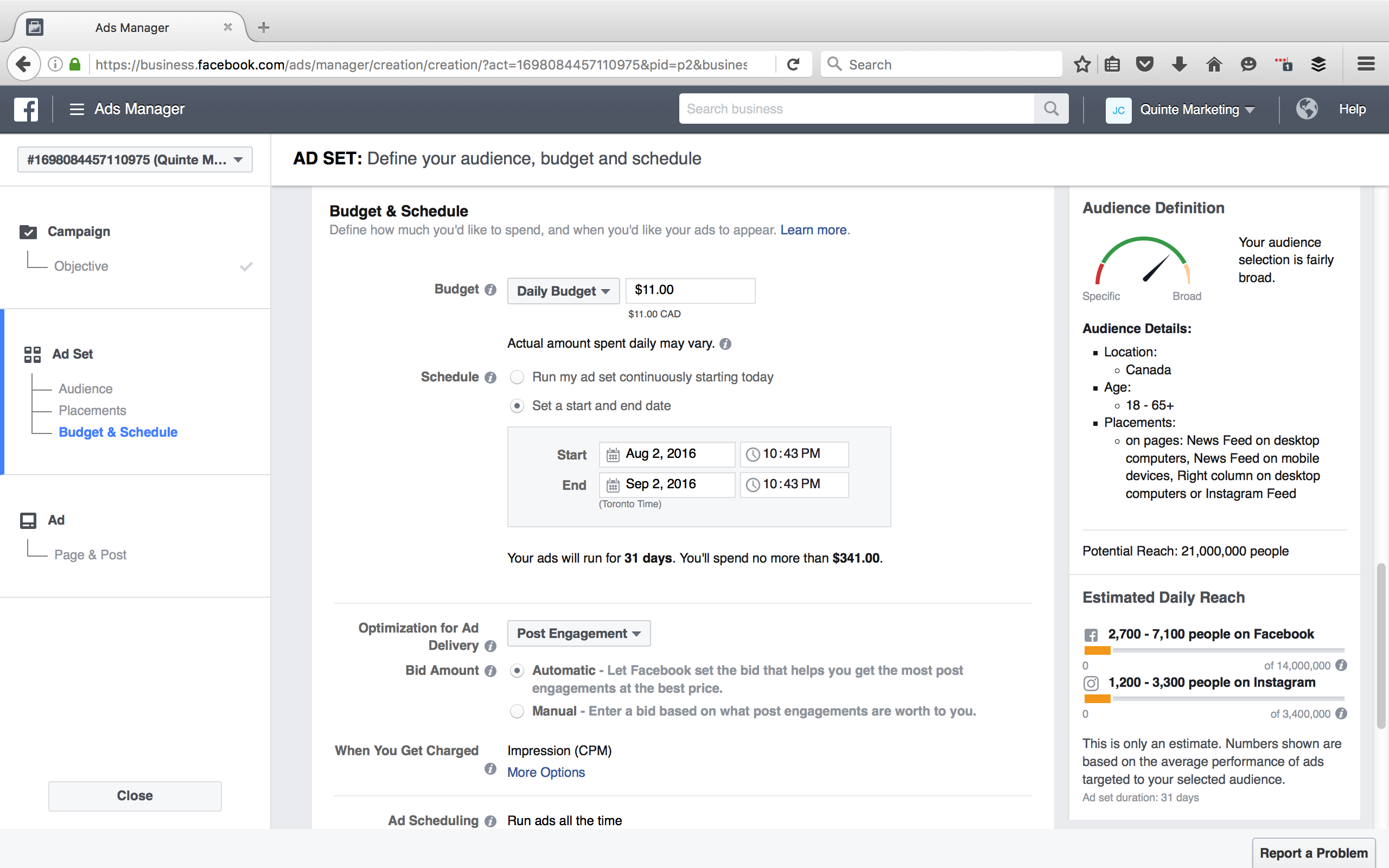Select Run my ad set continuously option

[x=517, y=377]
